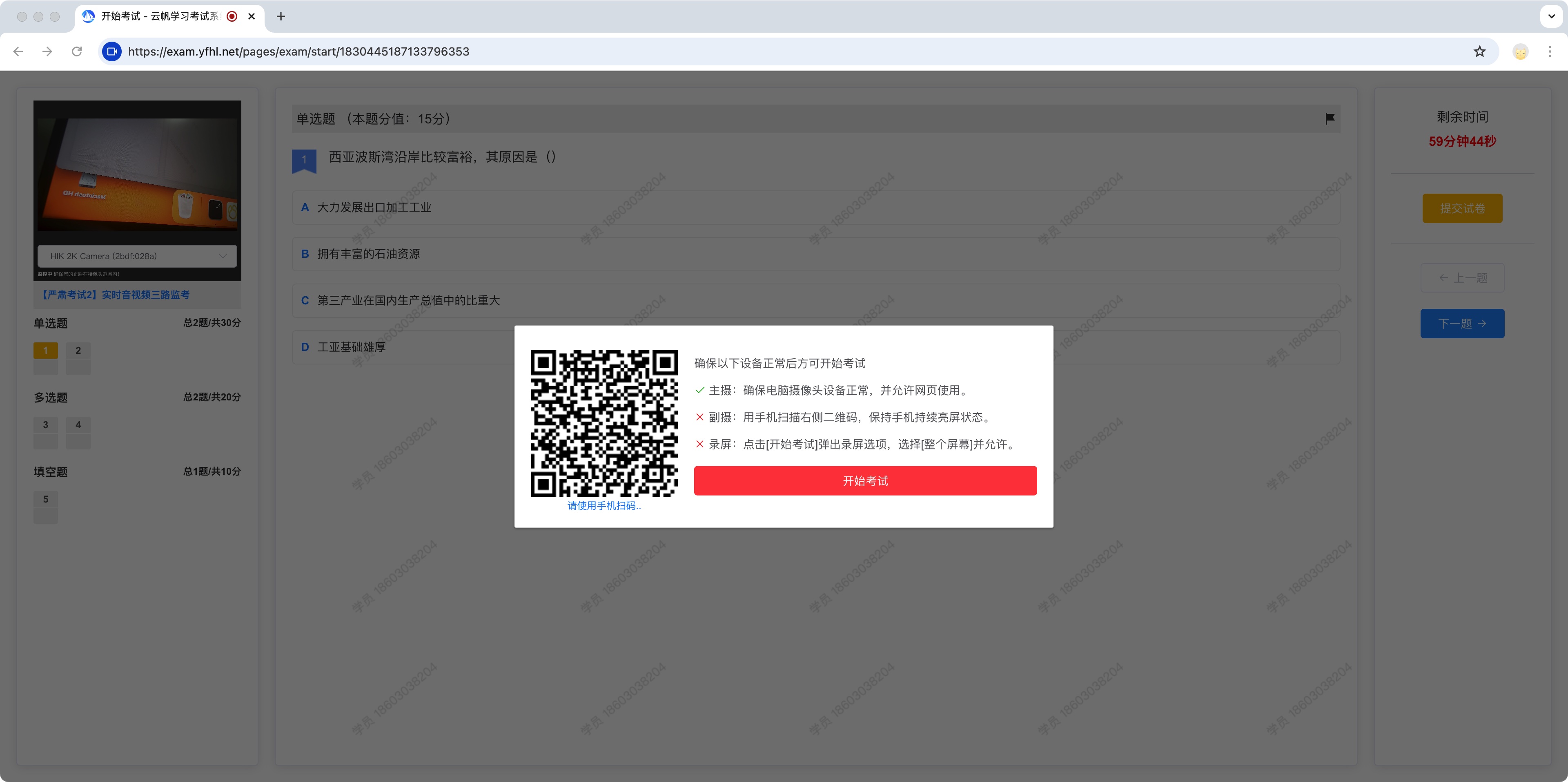Click the red 开始考试 button

[865, 480]
